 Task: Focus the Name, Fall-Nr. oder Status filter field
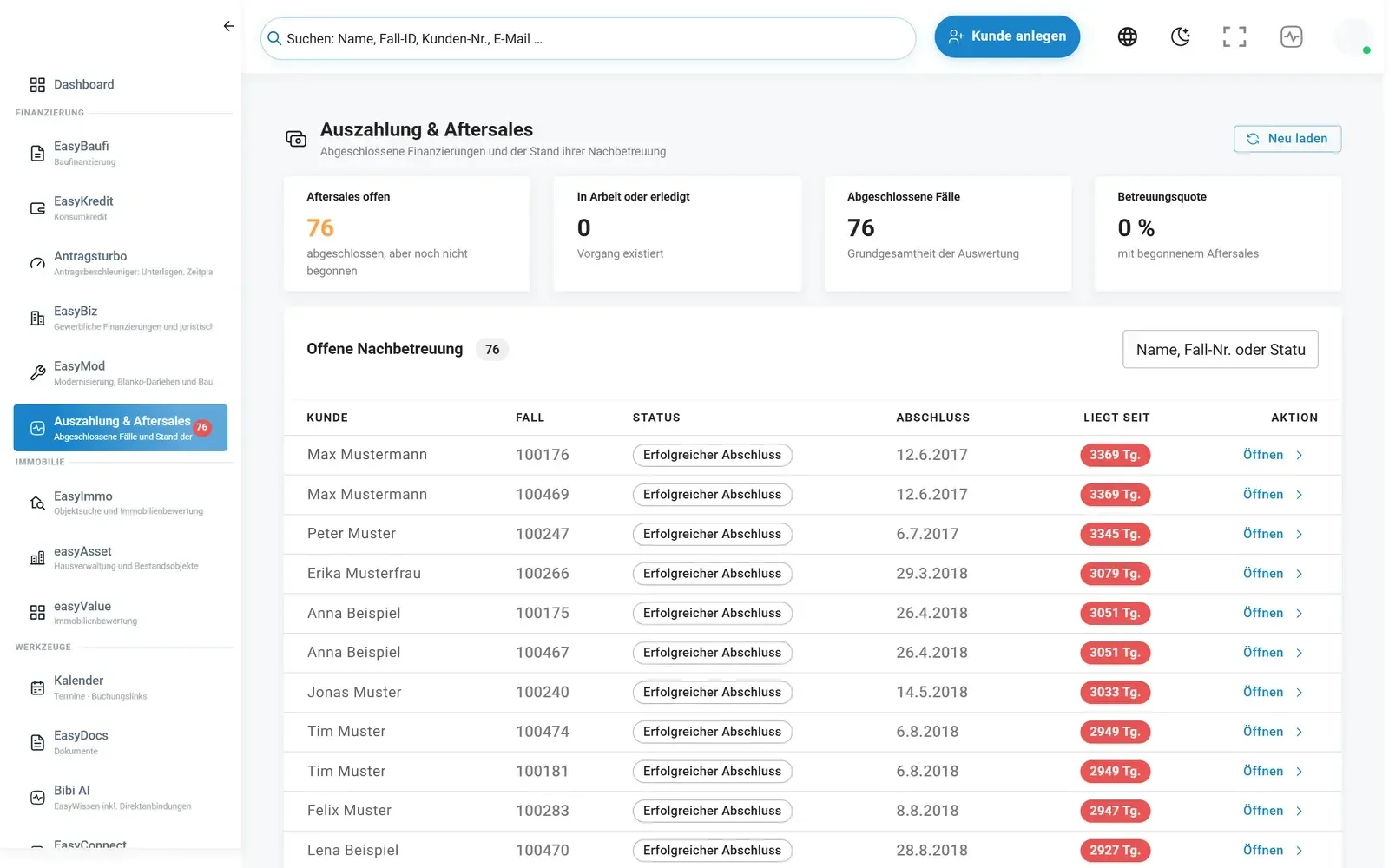1220,349
